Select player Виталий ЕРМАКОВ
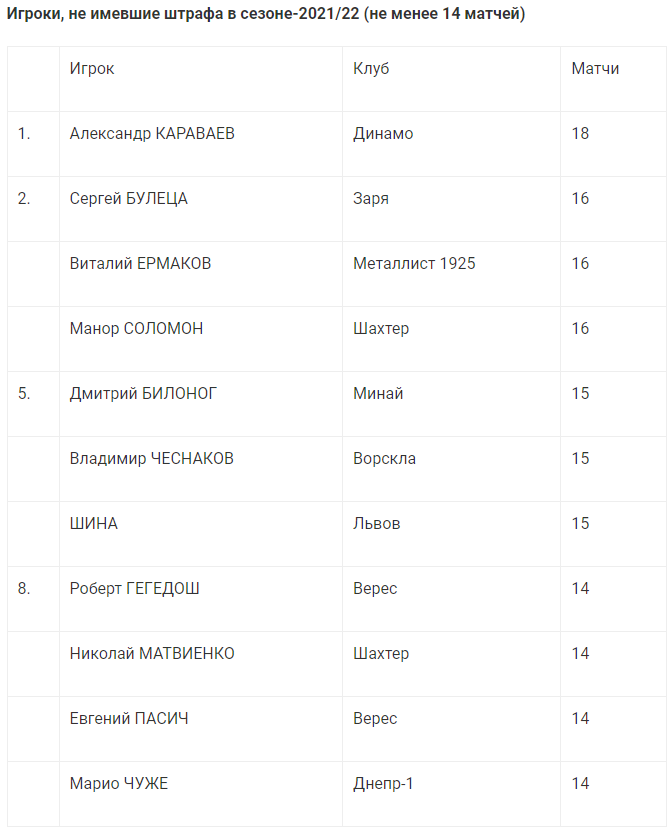The width and height of the screenshot is (669, 831). pos(140,264)
